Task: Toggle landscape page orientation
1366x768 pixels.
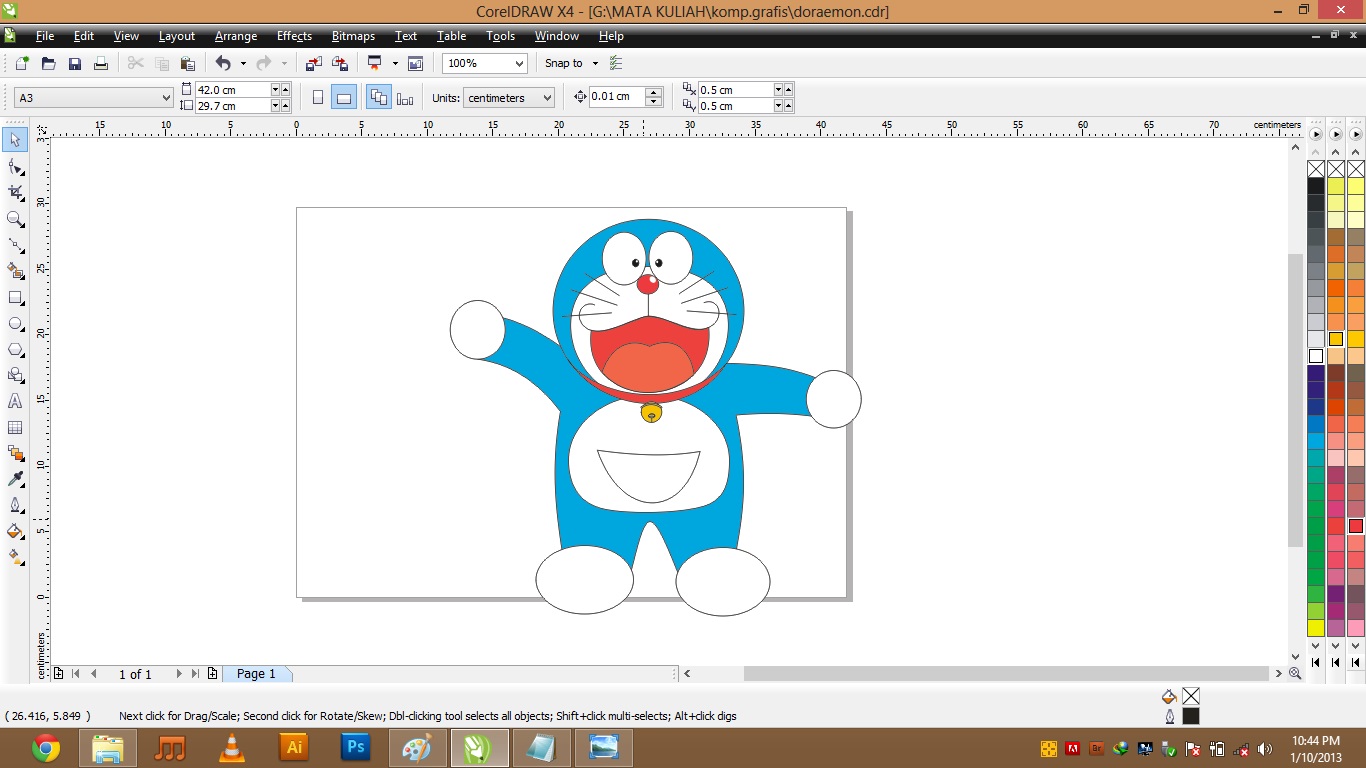Action: pos(344,96)
